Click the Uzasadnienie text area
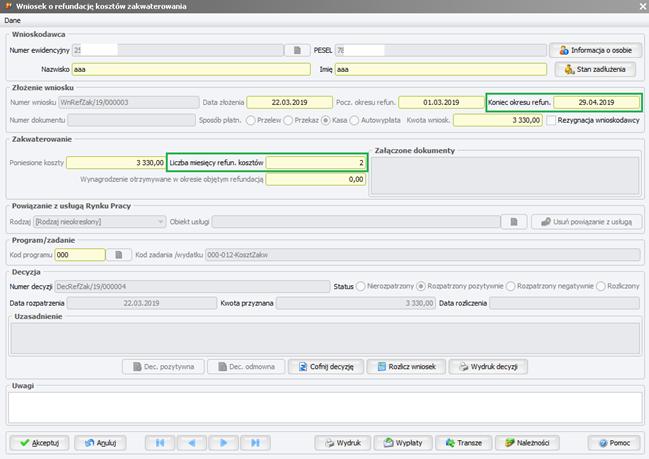 (x=325, y=339)
